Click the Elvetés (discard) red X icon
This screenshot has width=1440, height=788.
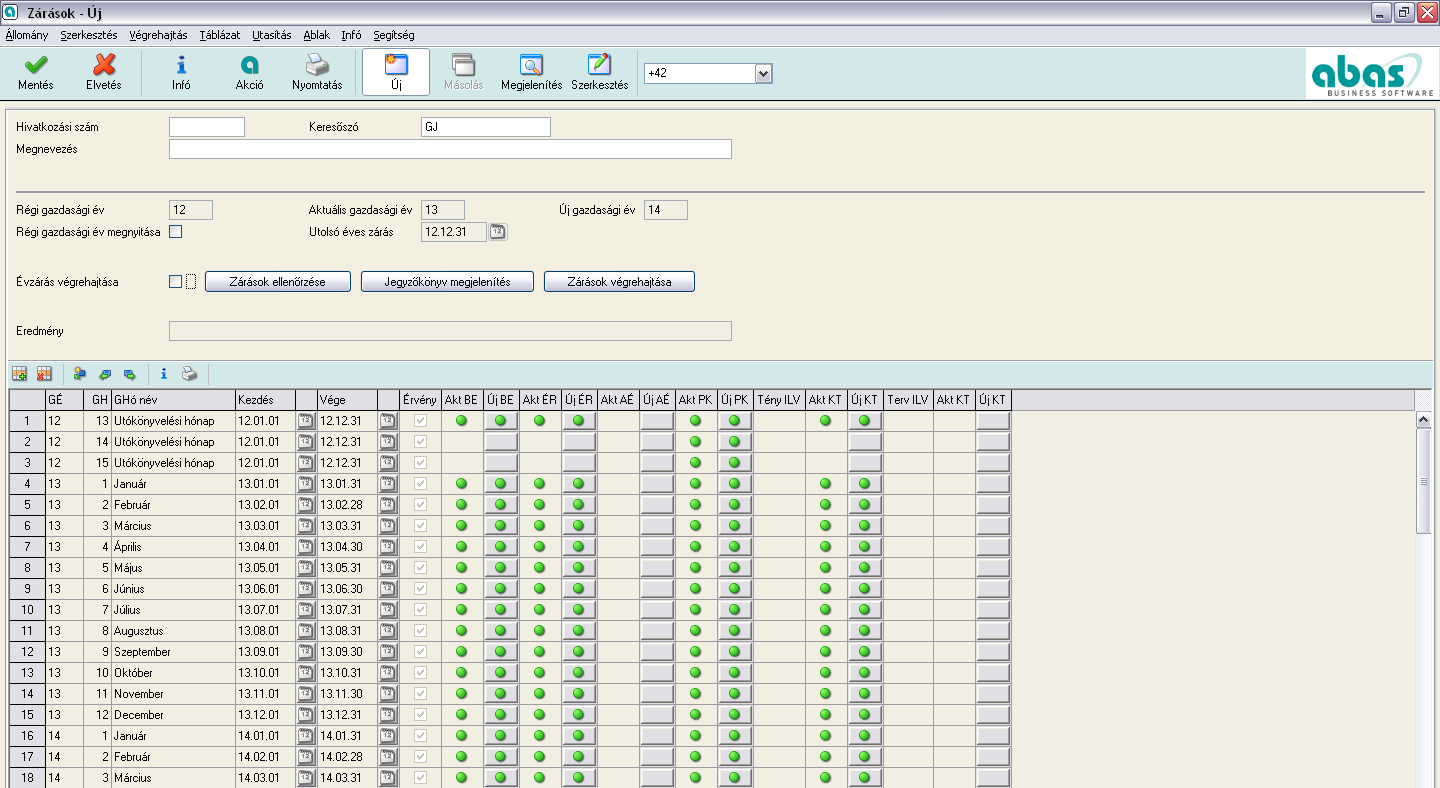(x=104, y=65)
